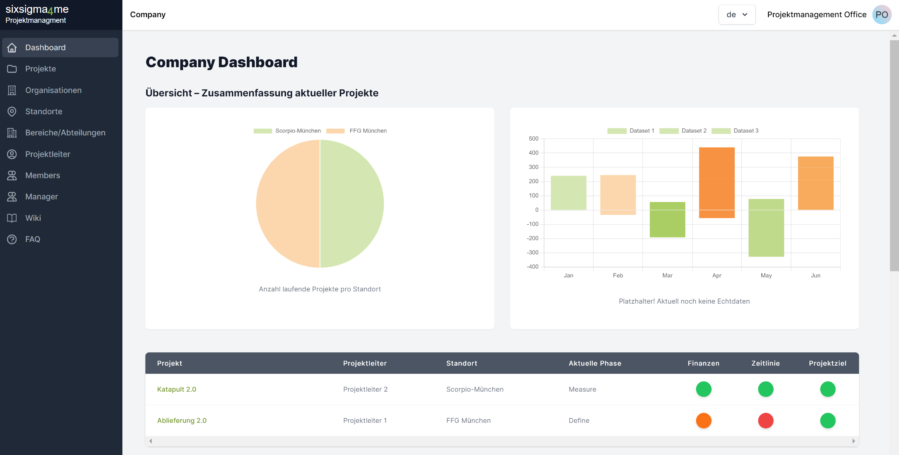Click the orange pie chart half
Viewport: 899px width, 455px height.
pyautogui.click(x=288, y=203)
